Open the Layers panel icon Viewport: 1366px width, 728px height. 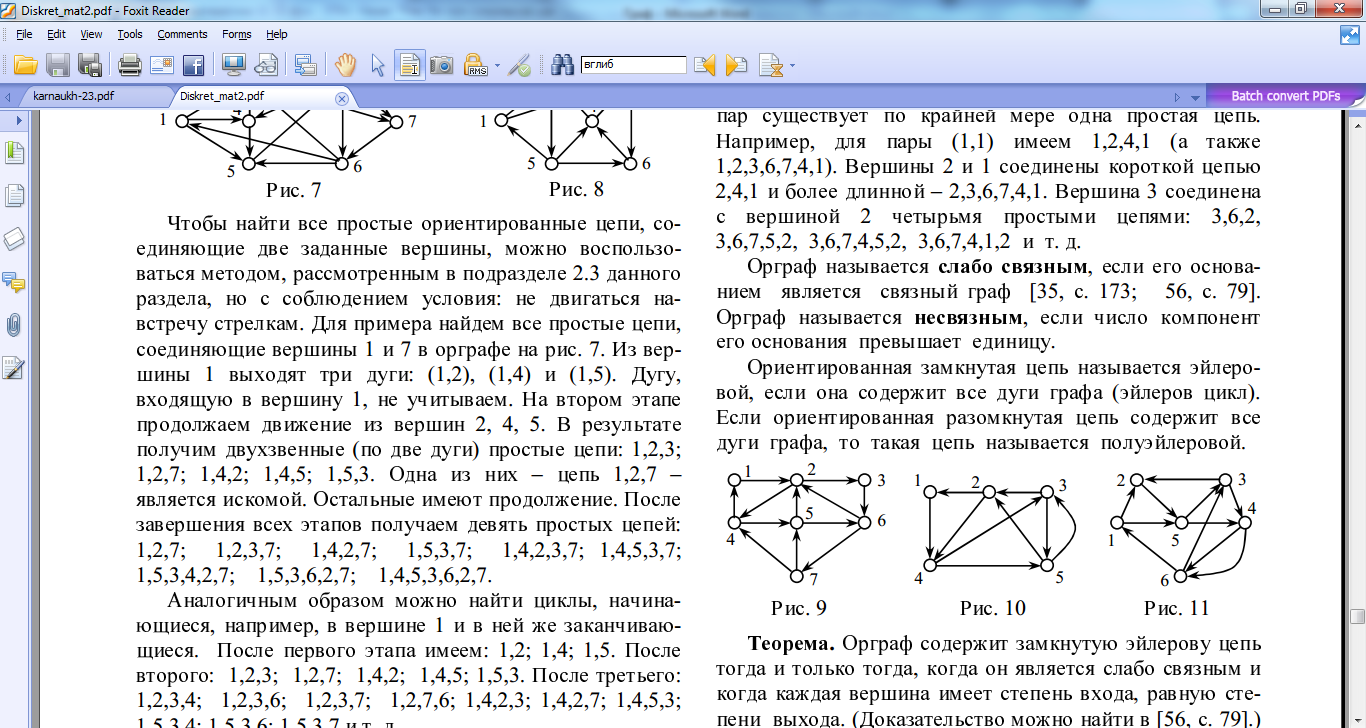click(14, 239)
